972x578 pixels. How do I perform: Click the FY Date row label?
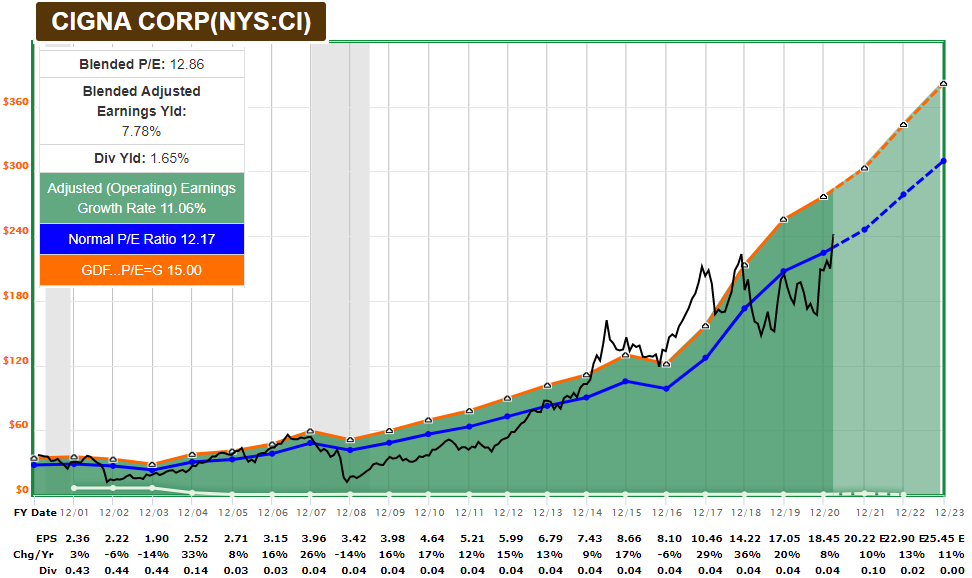pyautogui.click(x=35, y=512)
